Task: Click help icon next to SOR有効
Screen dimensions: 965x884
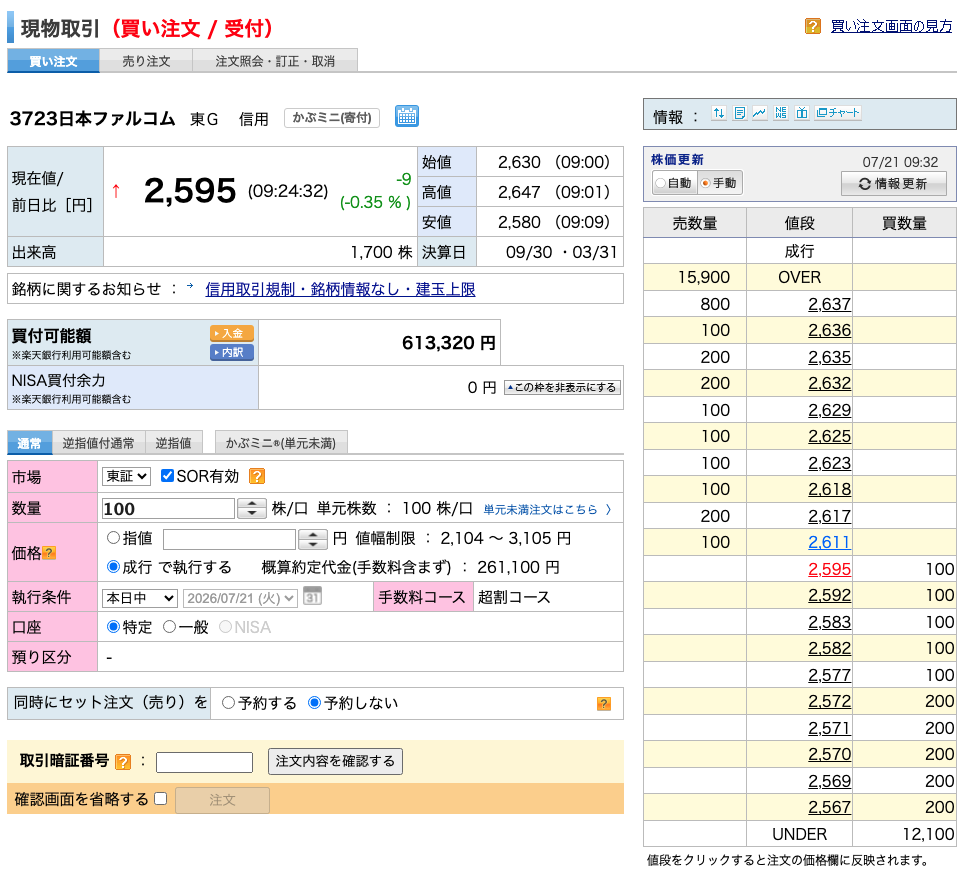Action: click(257, 476)
